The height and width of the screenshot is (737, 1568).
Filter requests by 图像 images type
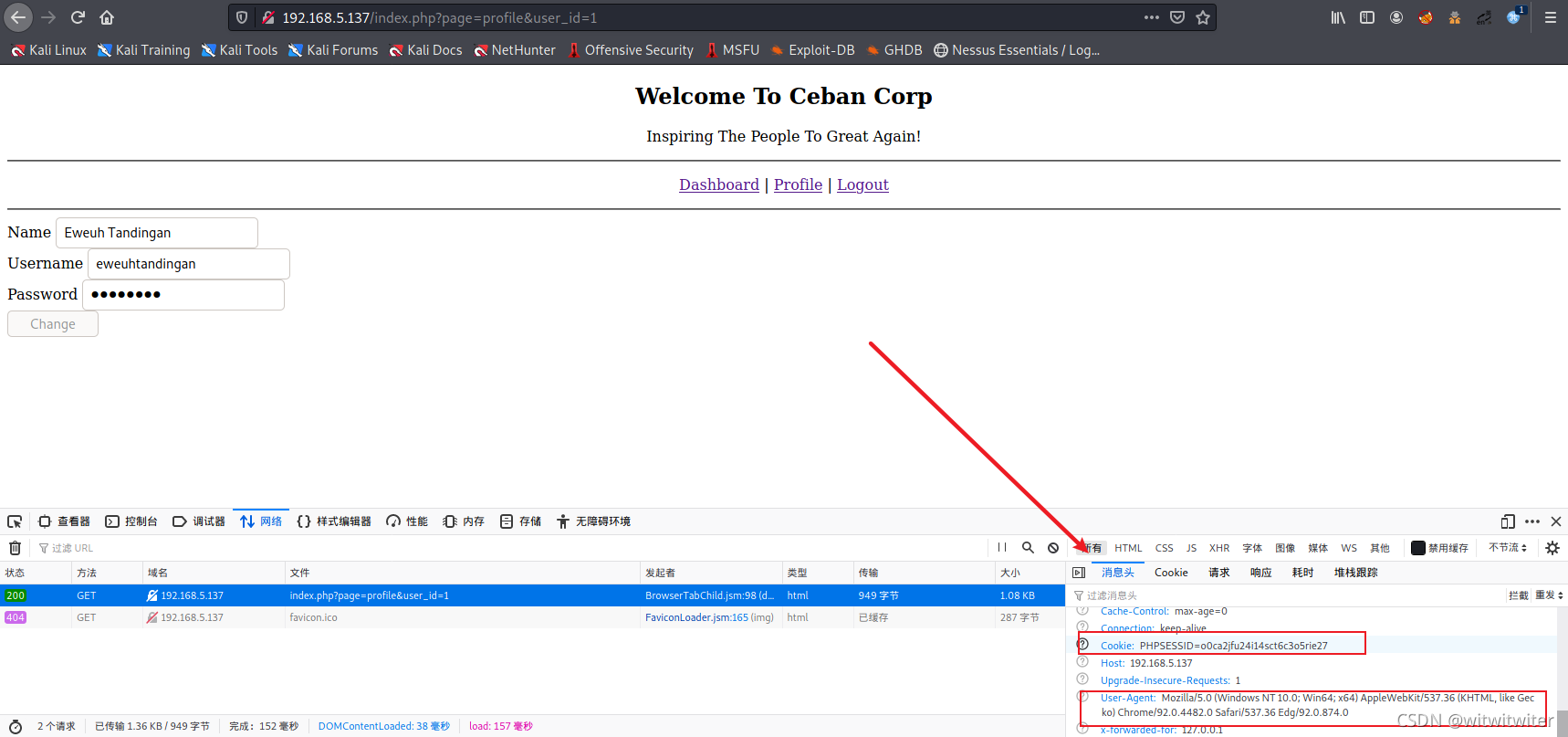(1285, 548)
